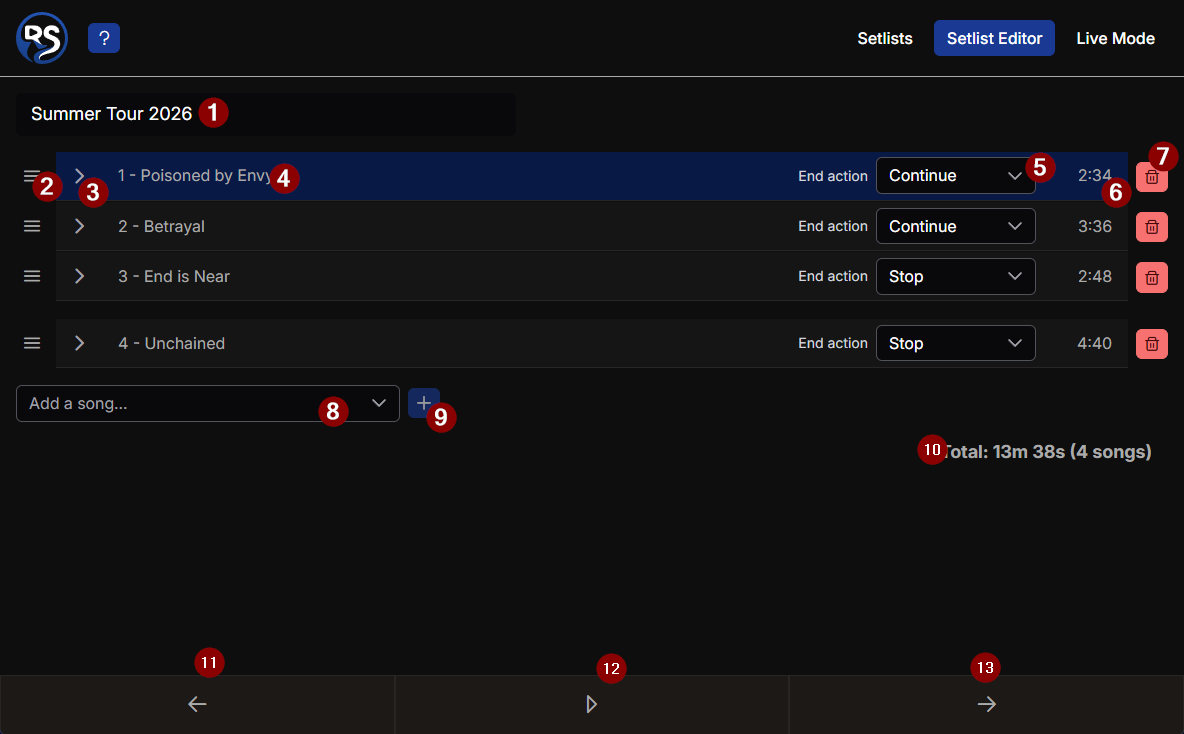The image size is (1184, 734).
Task: Change the Stop dropdown for End is Near
Action: pyautogui.click(x=955, y=276)
